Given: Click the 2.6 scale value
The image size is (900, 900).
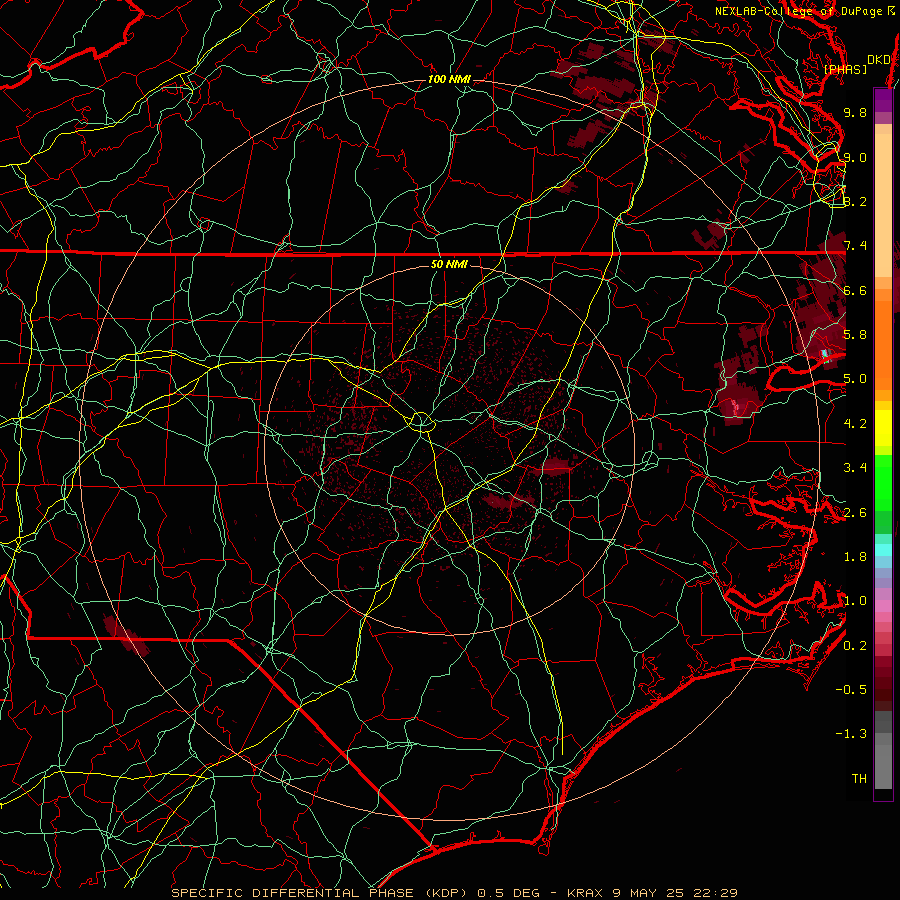Looking at the screenshot, I should tap(855, 513).
